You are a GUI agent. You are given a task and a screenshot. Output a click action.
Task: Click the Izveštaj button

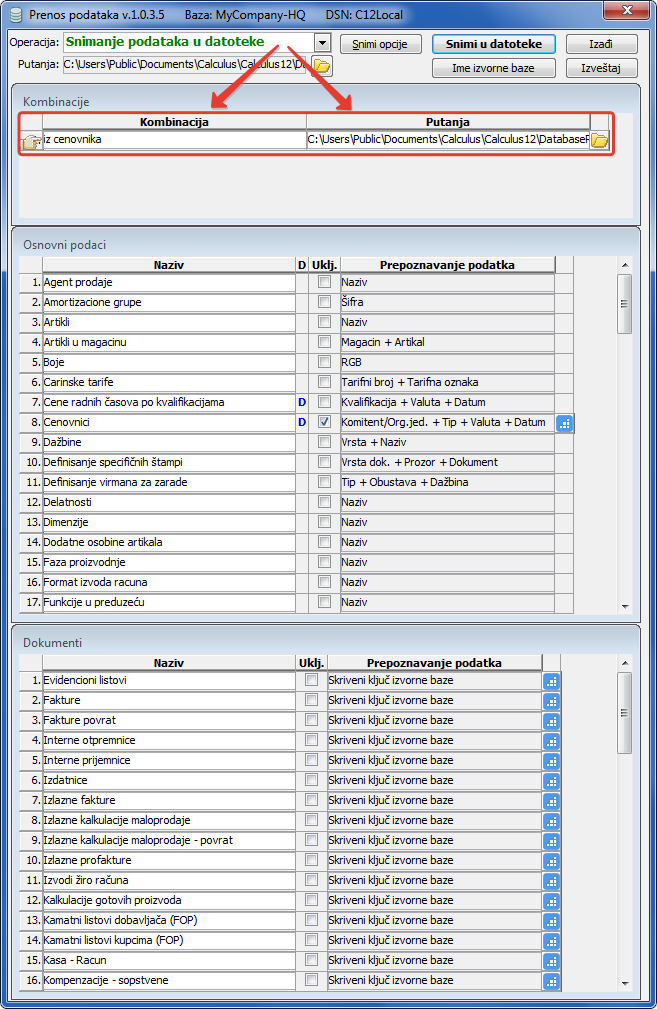[601, 68]
